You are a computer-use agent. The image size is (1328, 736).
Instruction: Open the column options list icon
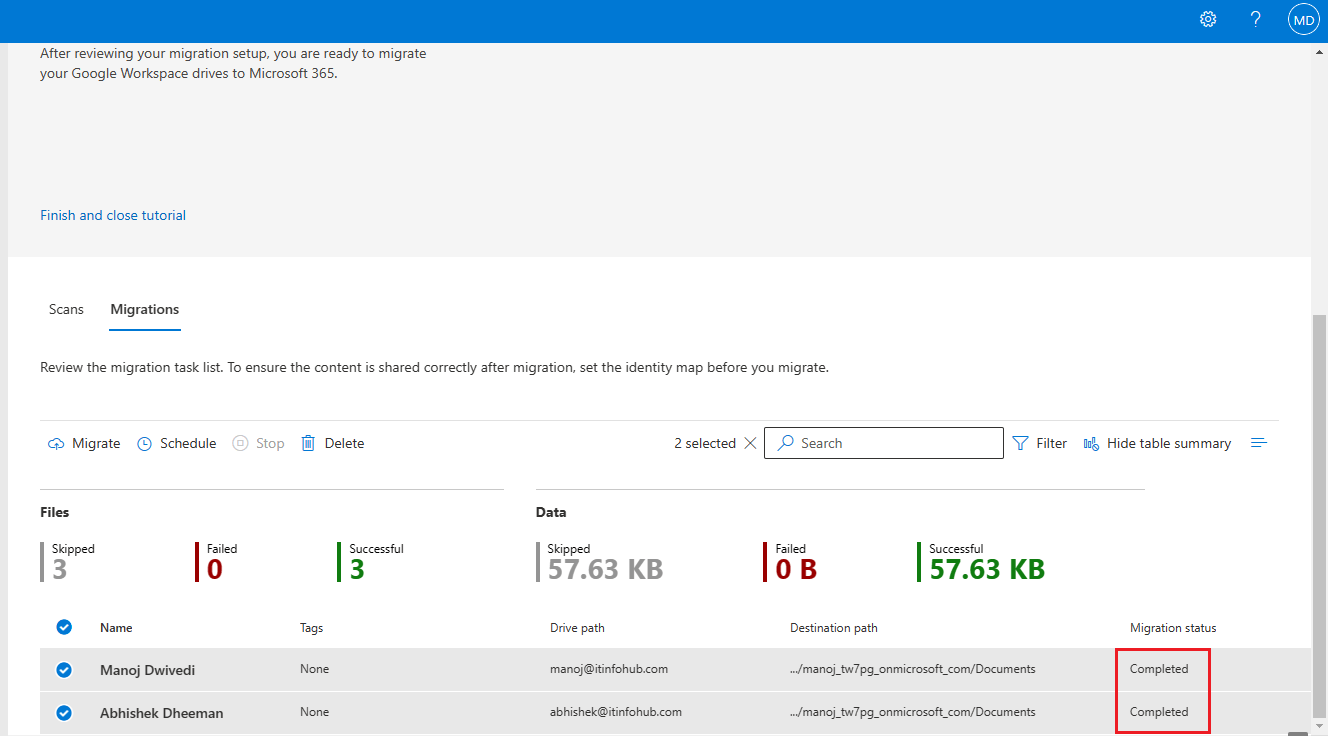point(1259,443)
